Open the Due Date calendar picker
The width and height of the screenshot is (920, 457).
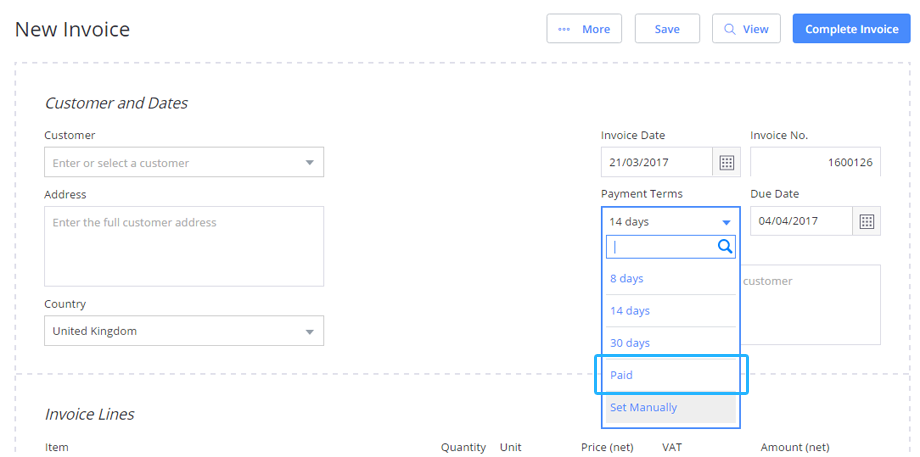[x=867, y=221]
